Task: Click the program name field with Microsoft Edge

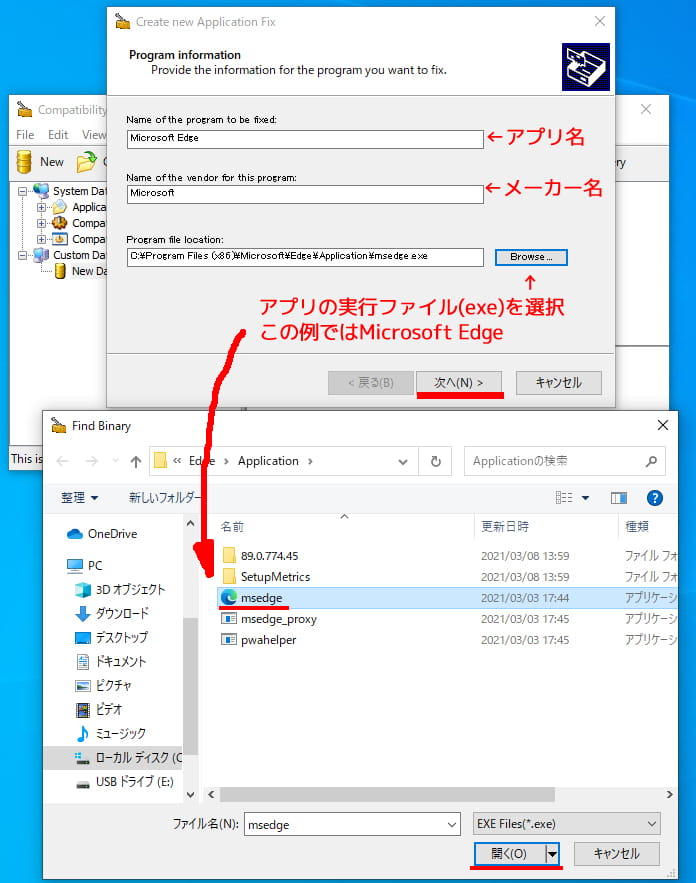Action: [305, 139]
